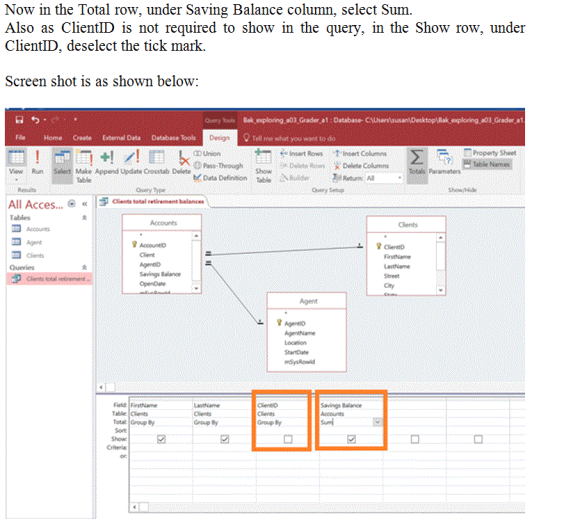Switch to the External Data tab
This screenshot has width=580, height=519.
121,138
